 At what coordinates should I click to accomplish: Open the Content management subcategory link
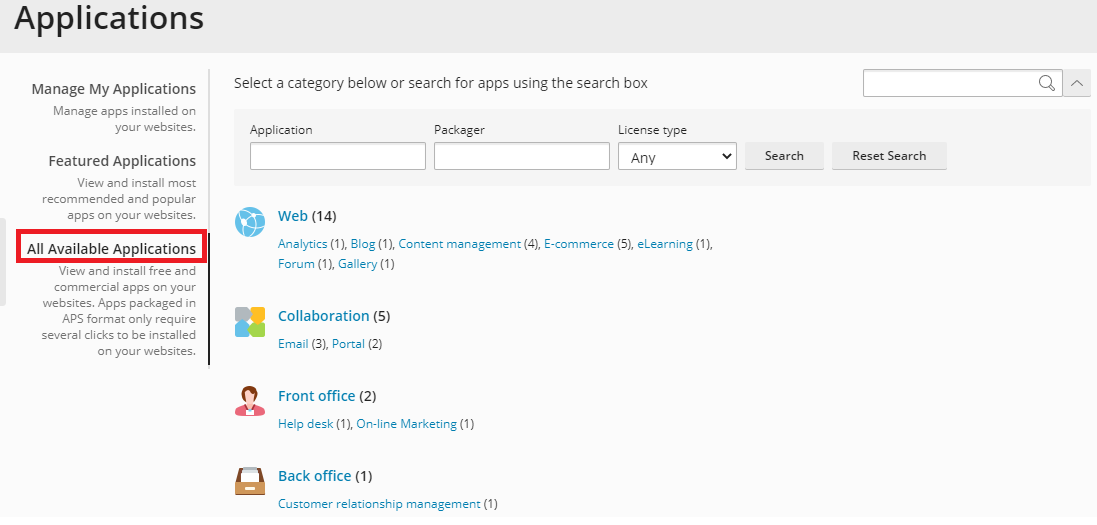pyautogui.click(x=460, y=244)
